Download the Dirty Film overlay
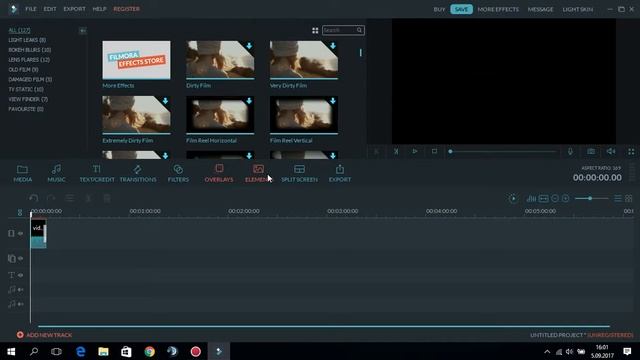The width and height of the screenshot is (640, 360). (249, 46)
